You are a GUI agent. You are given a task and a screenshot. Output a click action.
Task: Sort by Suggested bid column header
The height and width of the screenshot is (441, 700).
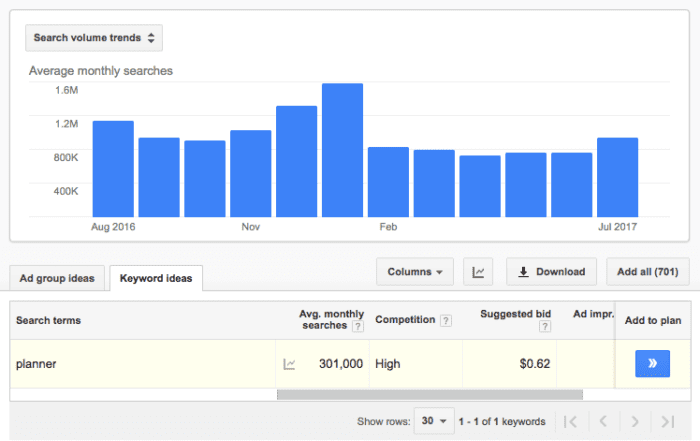tap(516, 314)
